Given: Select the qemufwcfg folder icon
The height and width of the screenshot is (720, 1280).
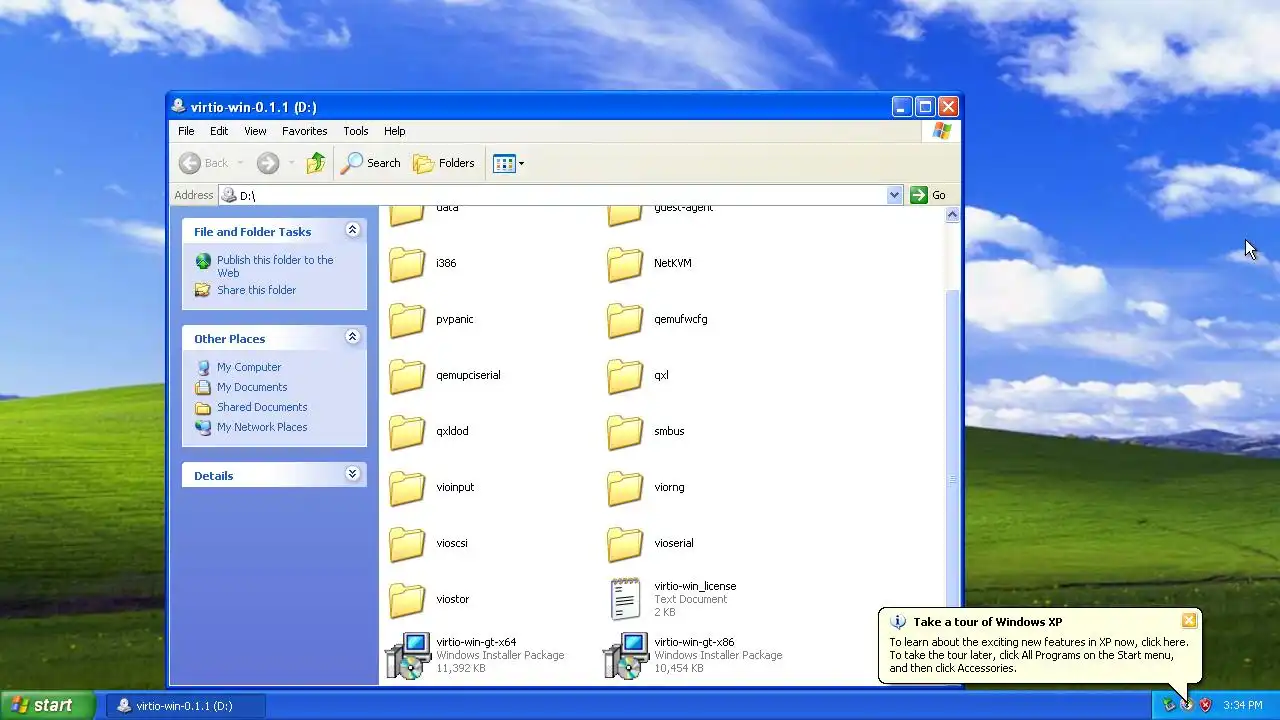Looking at the screenshot, I should click(x=625, y=320).
